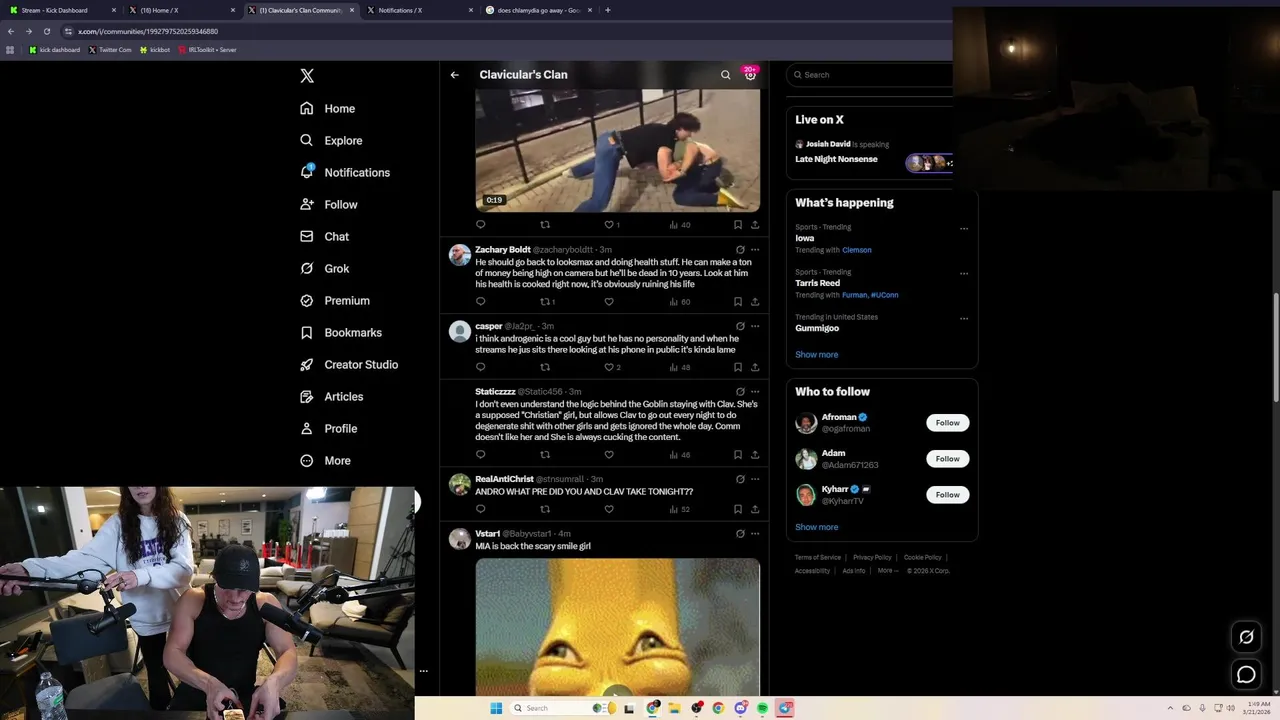The height and width of the screenshot is (720, 1280).
Task: Like casper's post
Action: pyautogui.click(x=609, y=367)
